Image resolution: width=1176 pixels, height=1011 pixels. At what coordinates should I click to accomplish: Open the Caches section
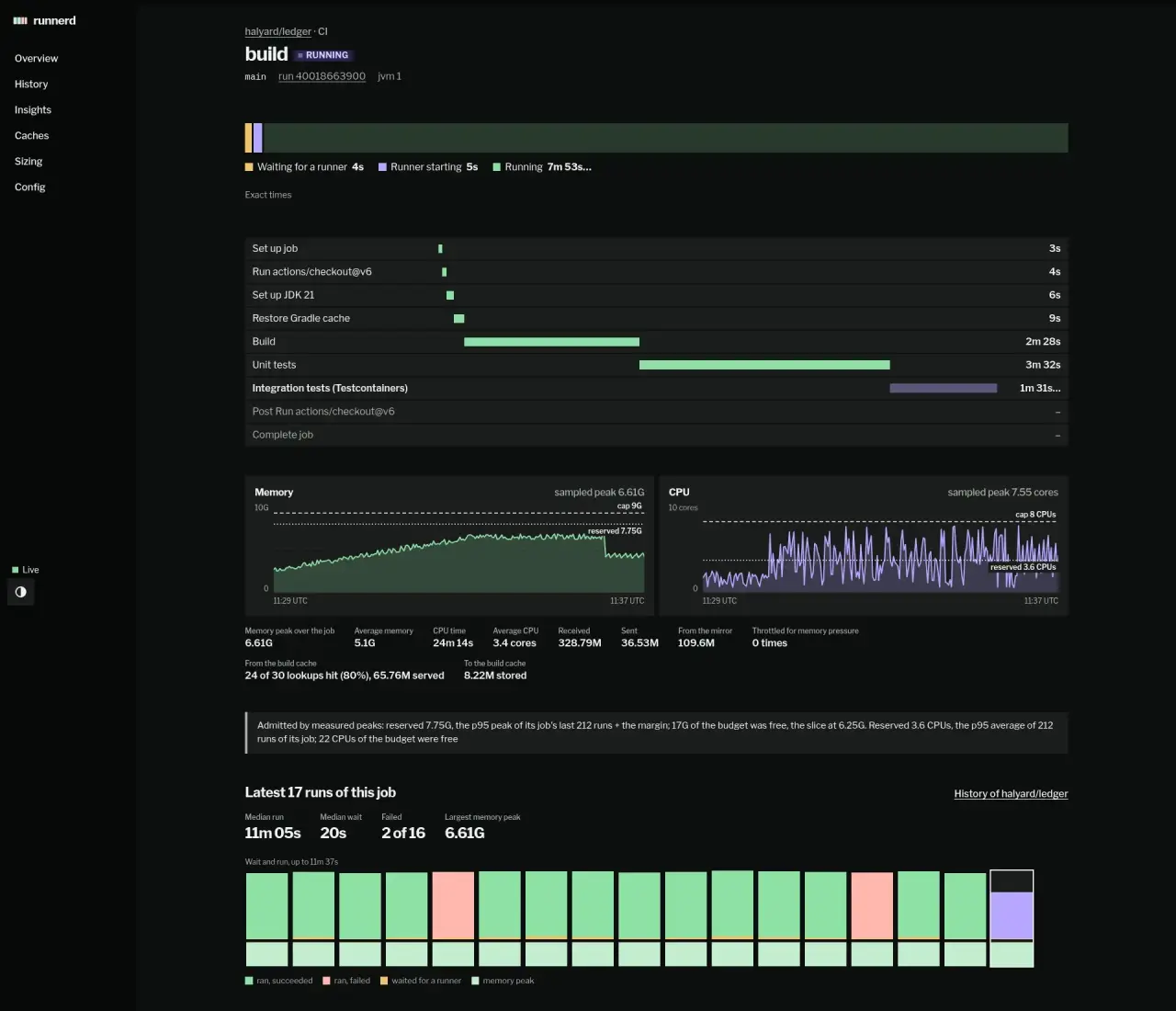(31, 135)
